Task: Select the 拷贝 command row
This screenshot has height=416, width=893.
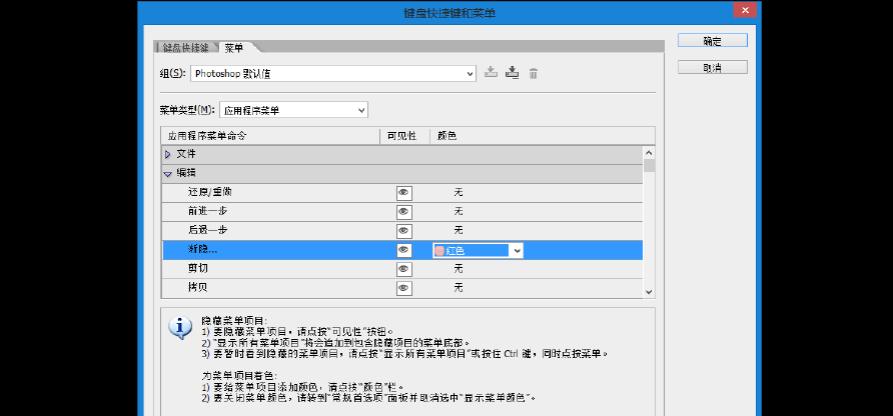Action: (x=403, y=288)
